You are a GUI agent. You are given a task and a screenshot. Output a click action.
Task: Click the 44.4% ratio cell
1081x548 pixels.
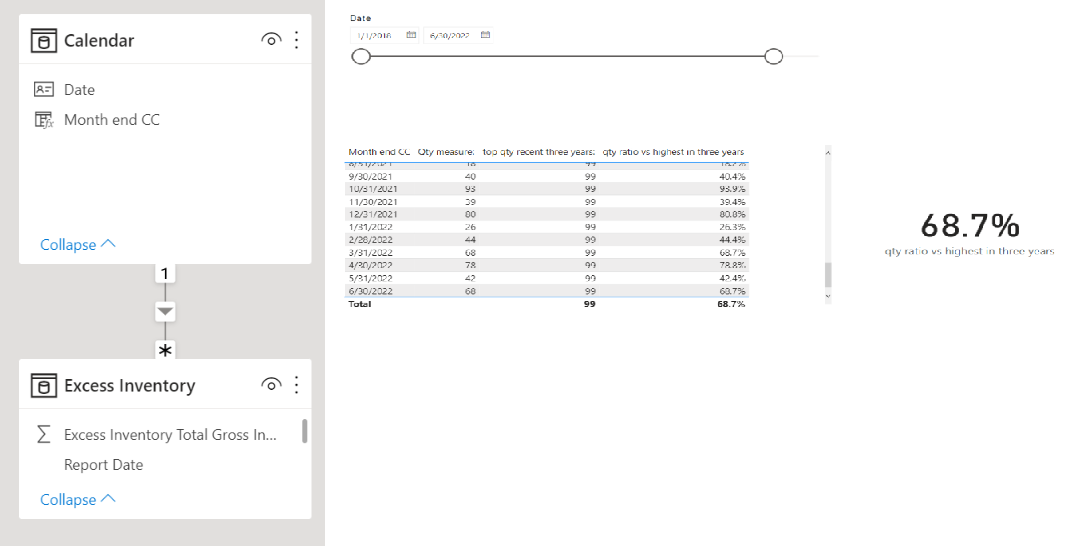coord(732,240)
